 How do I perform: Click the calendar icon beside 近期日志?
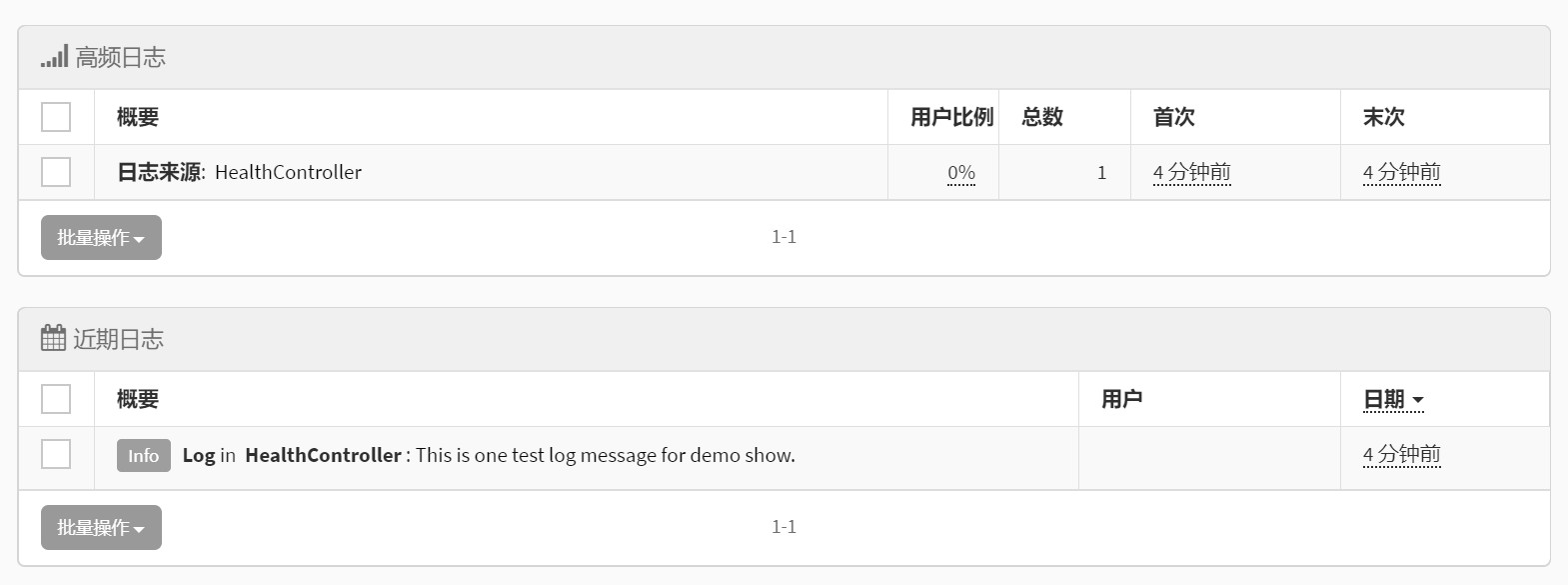(53, 339)
